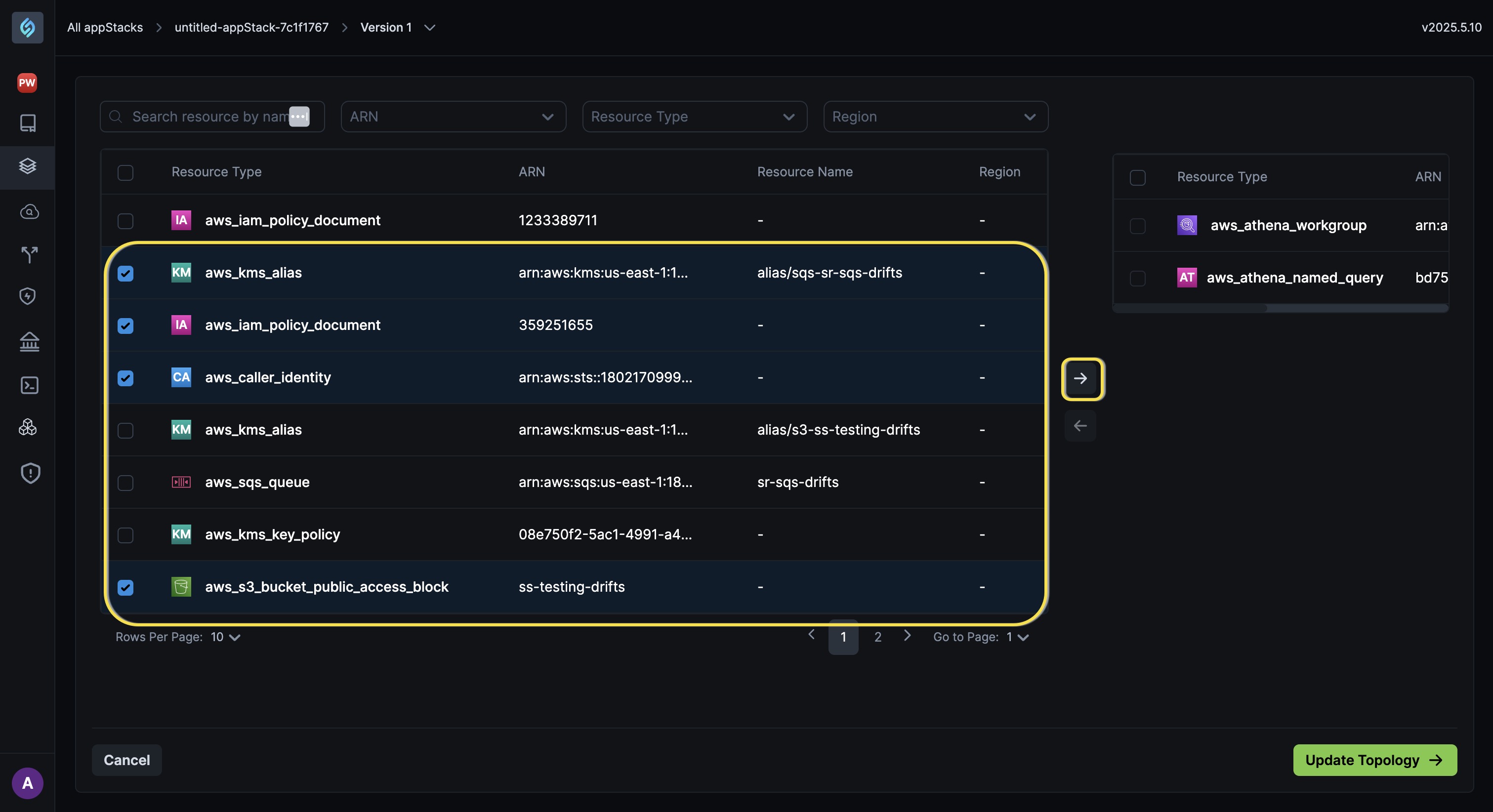The width and height of the screenshot is (1493, 812).
Task: Expand the Region filter dropdown
Action: 935,117
